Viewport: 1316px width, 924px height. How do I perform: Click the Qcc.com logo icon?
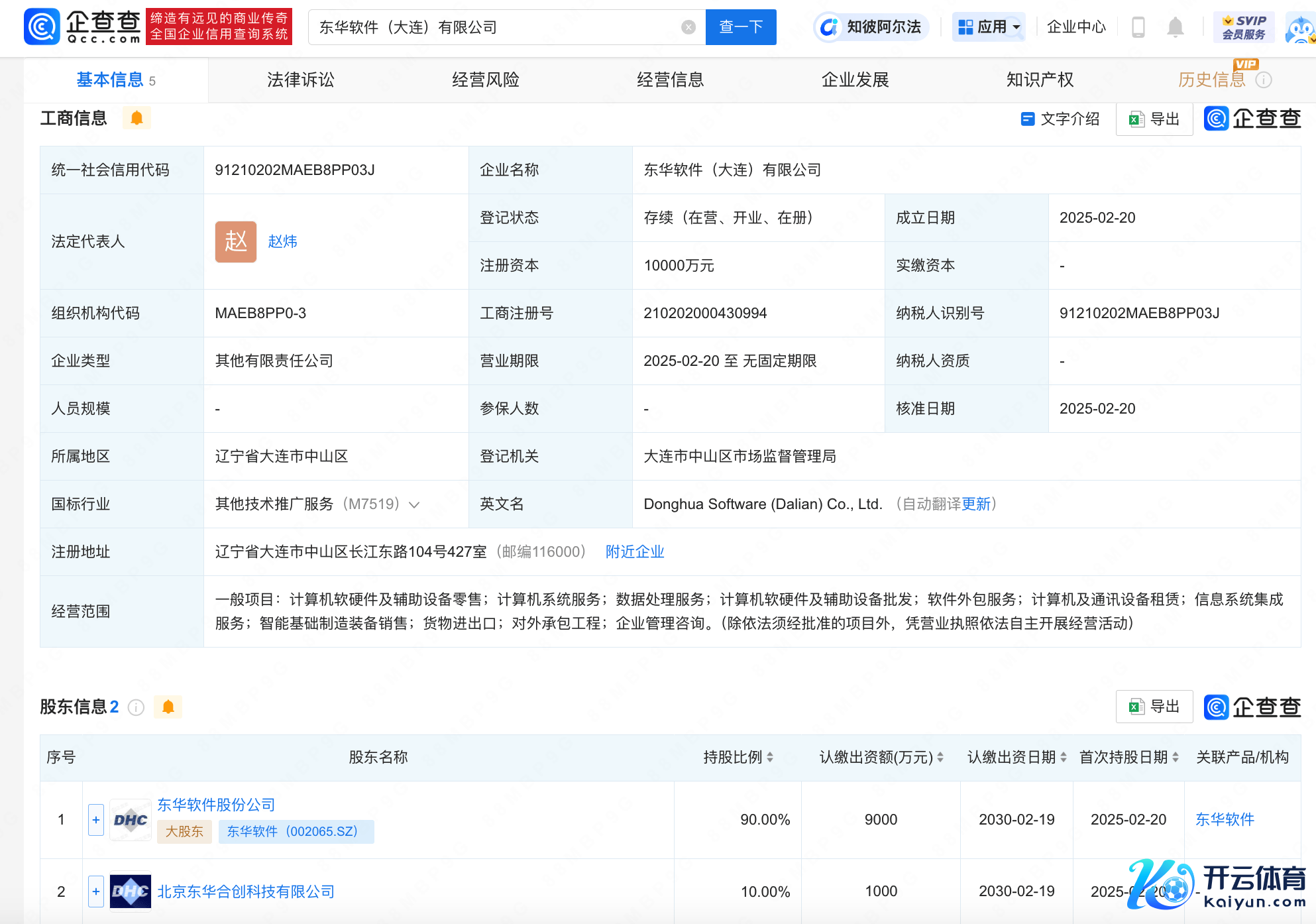point(42,27)
